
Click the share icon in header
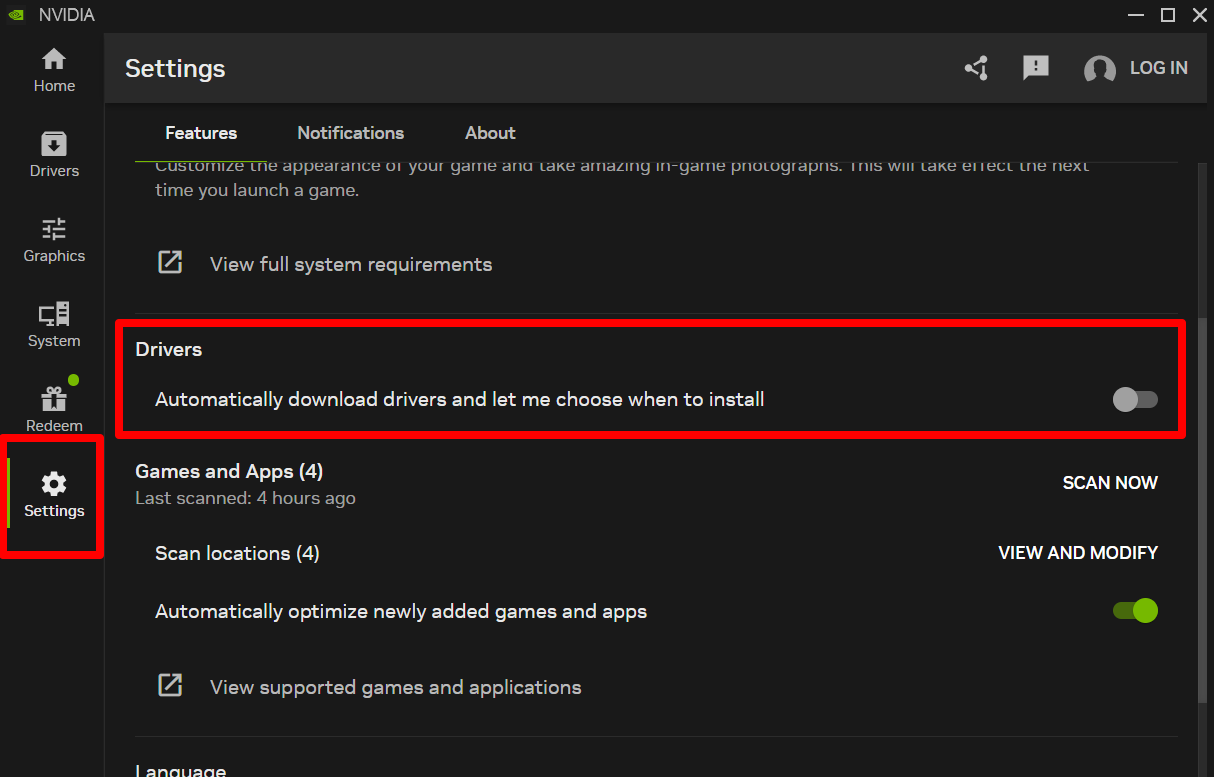(976, 68)
